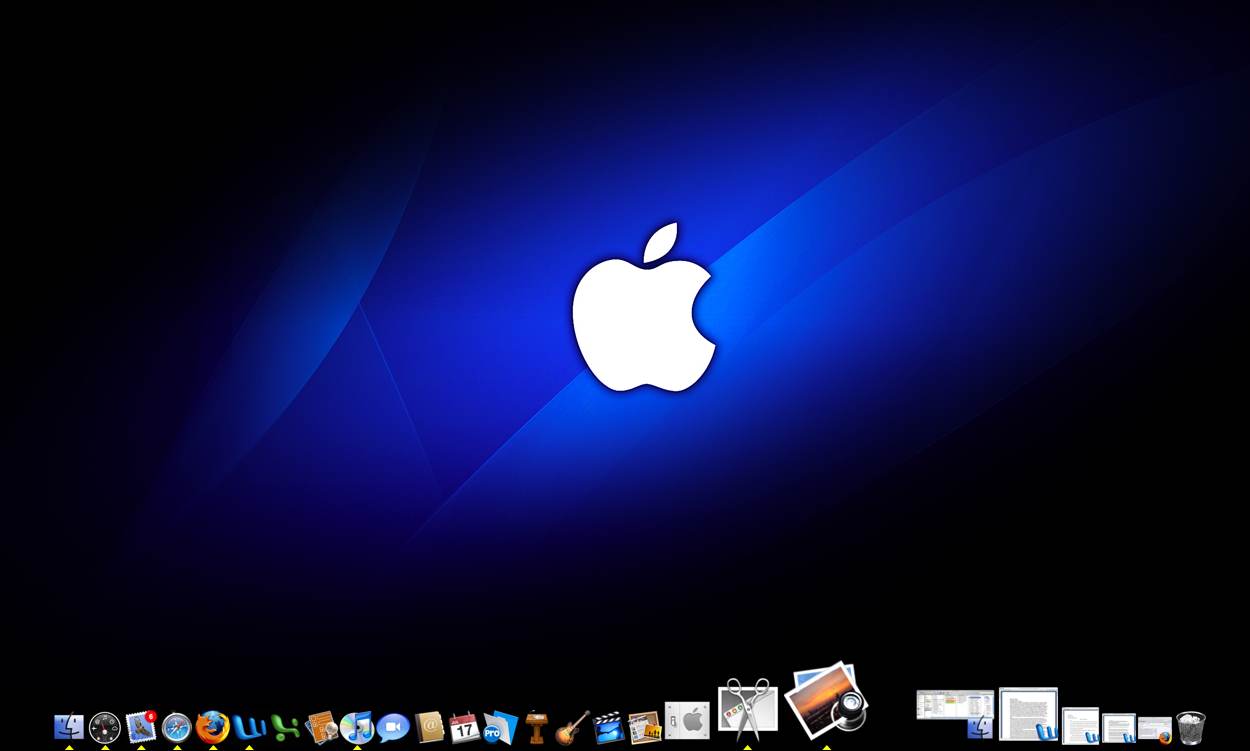Image resolution: width=1250 pixels, height=751 pixels.
Task: Open Mail with the unread badge
Action: pyautogui.click(x=141, y=727)
